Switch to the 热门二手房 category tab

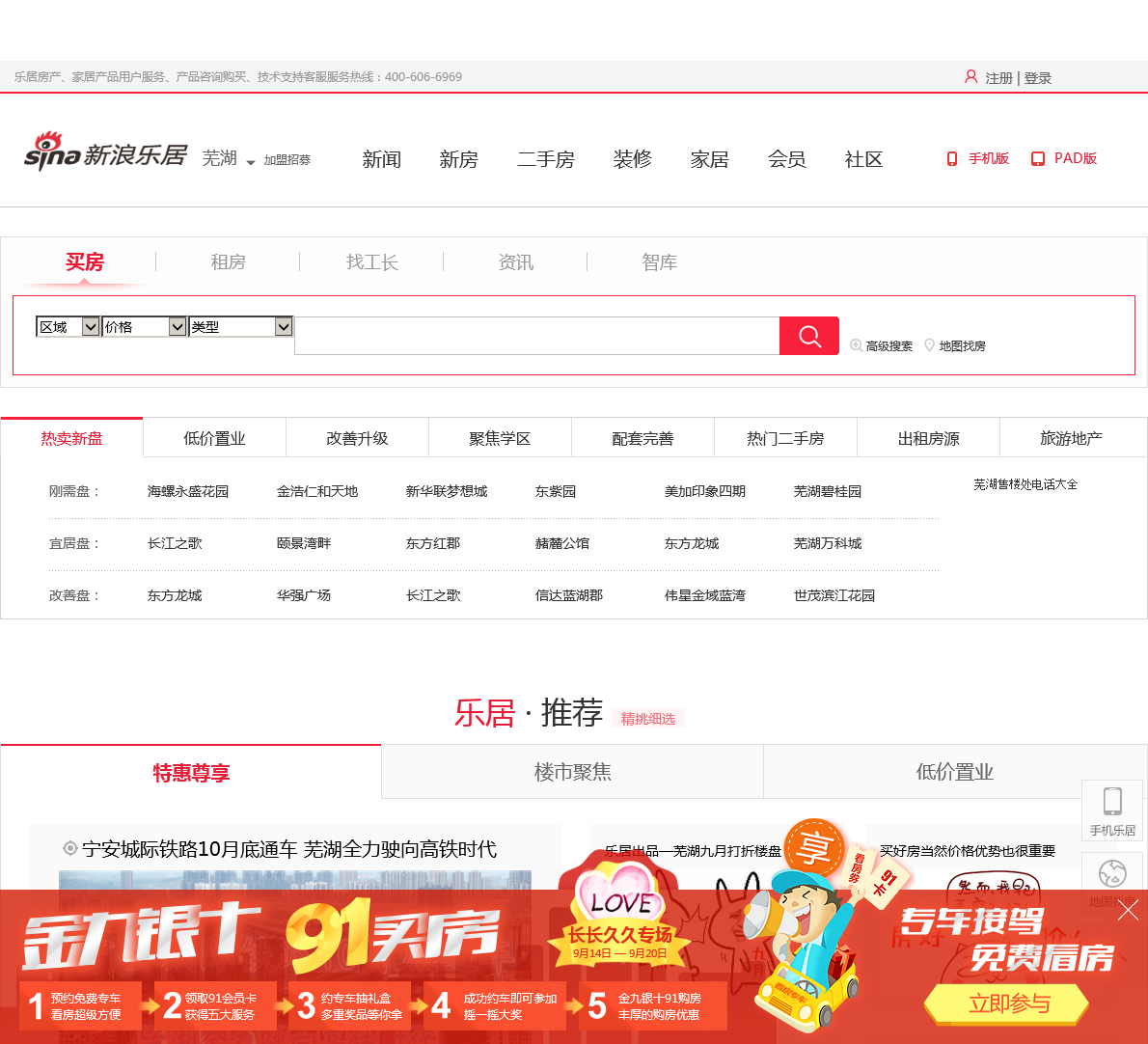[x=785, y=438]
